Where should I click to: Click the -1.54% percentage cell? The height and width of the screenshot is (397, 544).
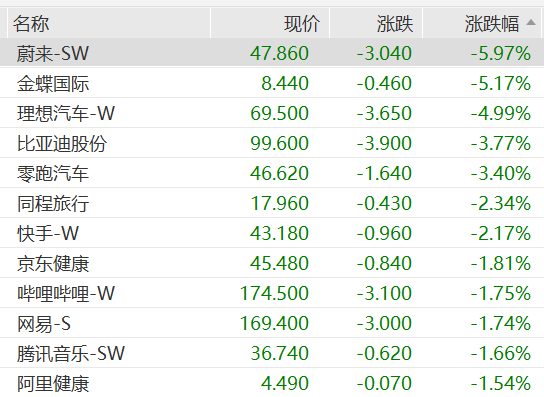[501, 383]
